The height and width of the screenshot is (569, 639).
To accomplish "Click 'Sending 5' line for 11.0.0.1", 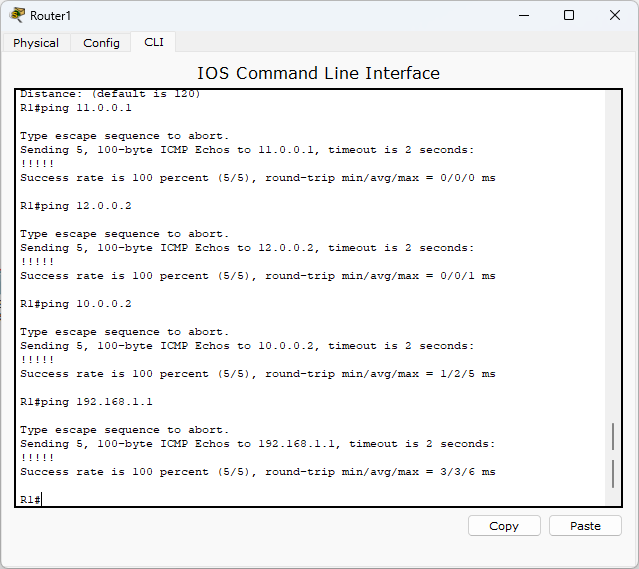I will (x=247, y=150).
